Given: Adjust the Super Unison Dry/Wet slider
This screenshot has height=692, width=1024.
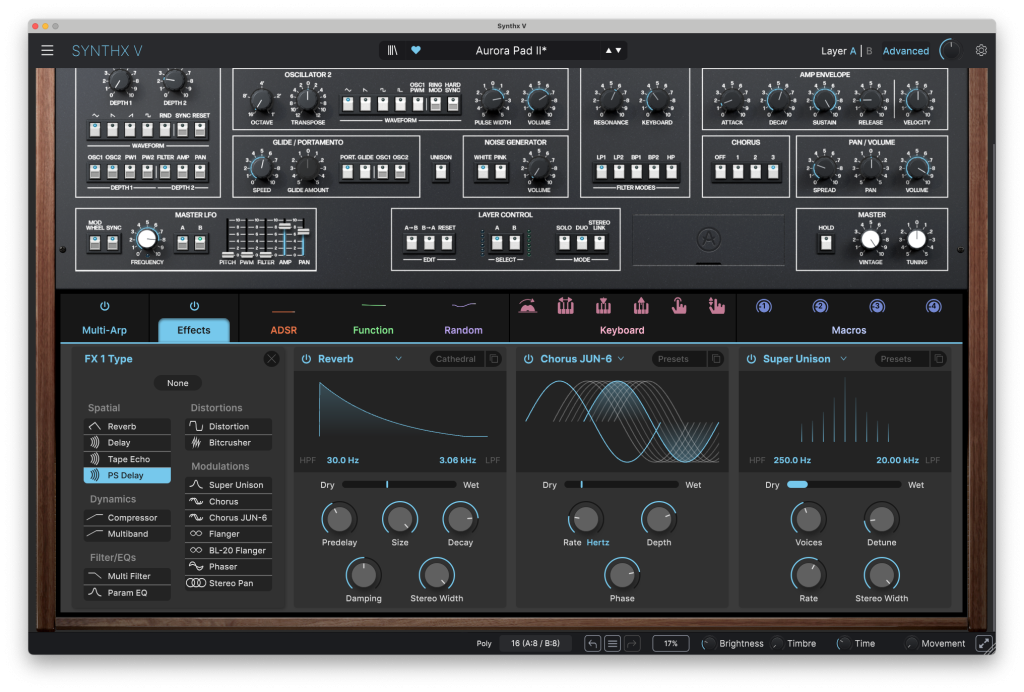Looking at the screenshot, I should coord(844,485).
